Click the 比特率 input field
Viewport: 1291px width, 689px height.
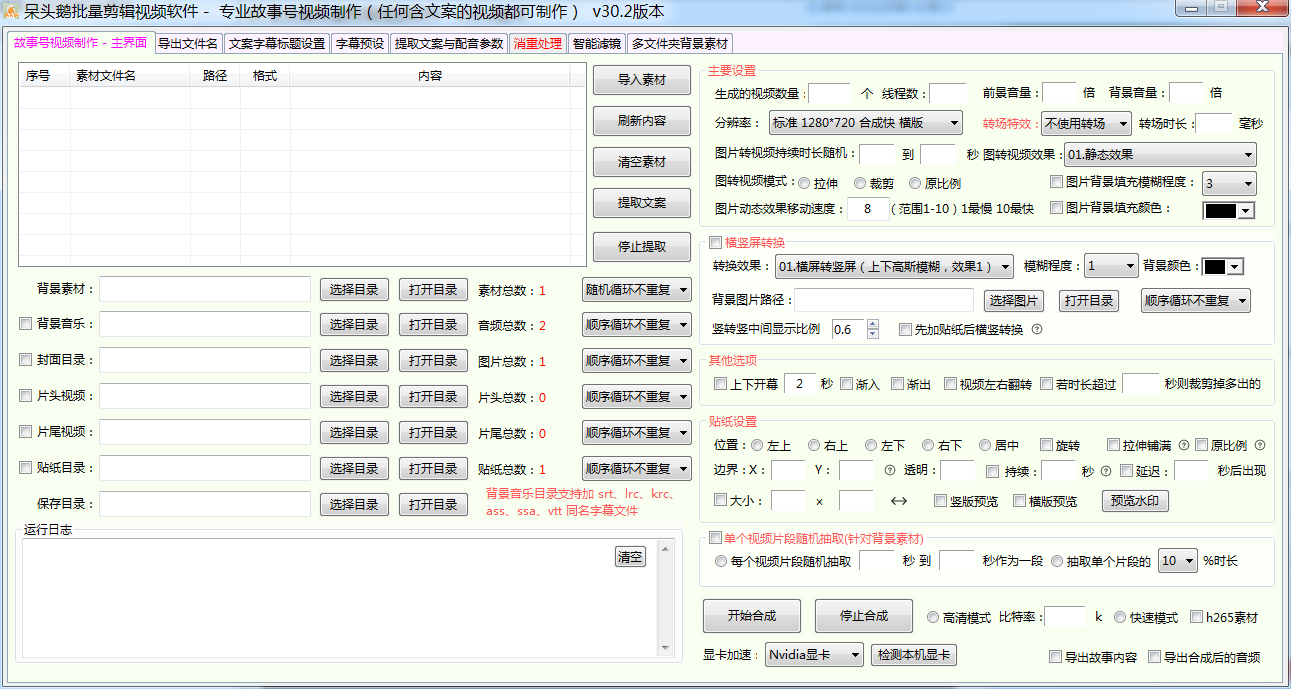[1065, 617]
